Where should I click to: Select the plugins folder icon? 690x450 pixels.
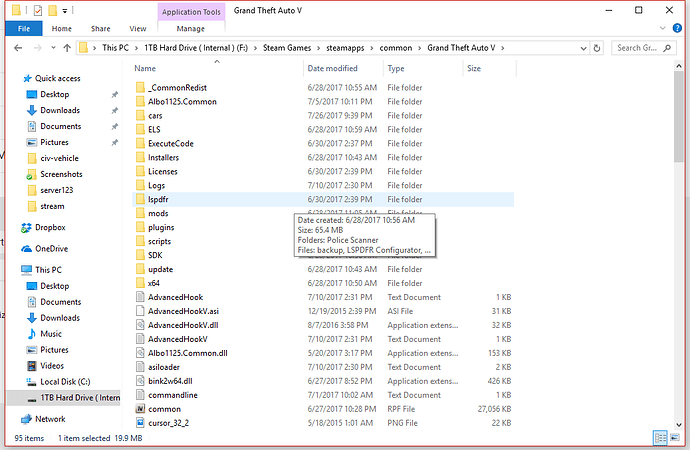[140, 227]
